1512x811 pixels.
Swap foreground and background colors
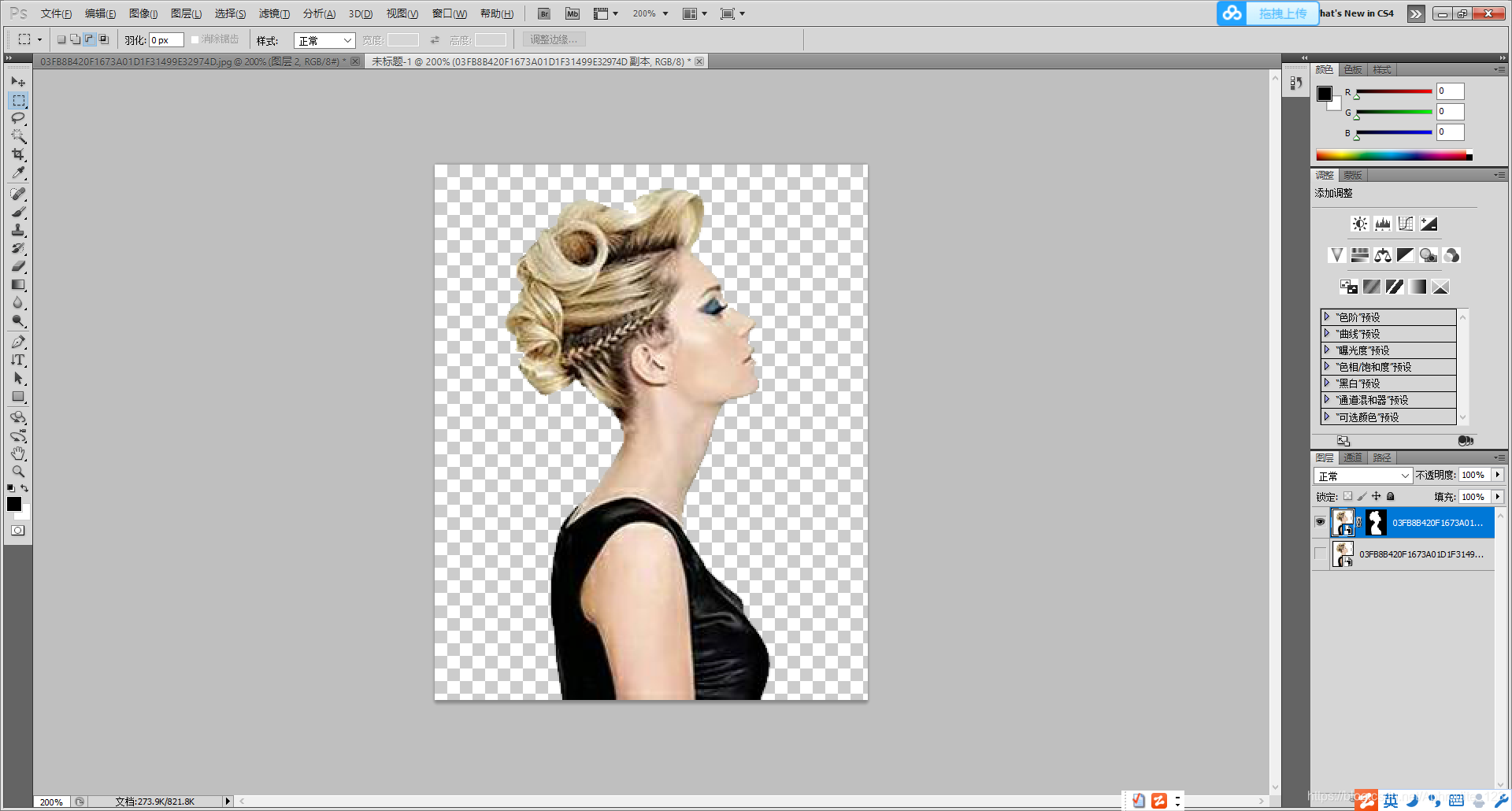tap(24, 488)
